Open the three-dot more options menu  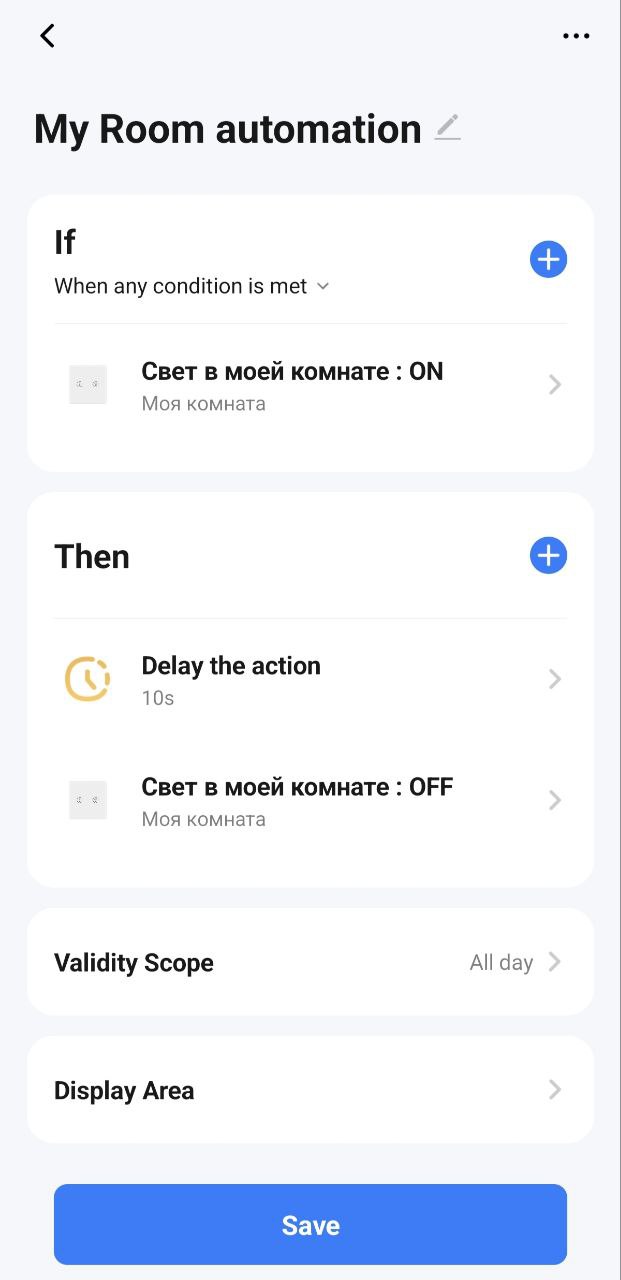[x=576, y=36]
